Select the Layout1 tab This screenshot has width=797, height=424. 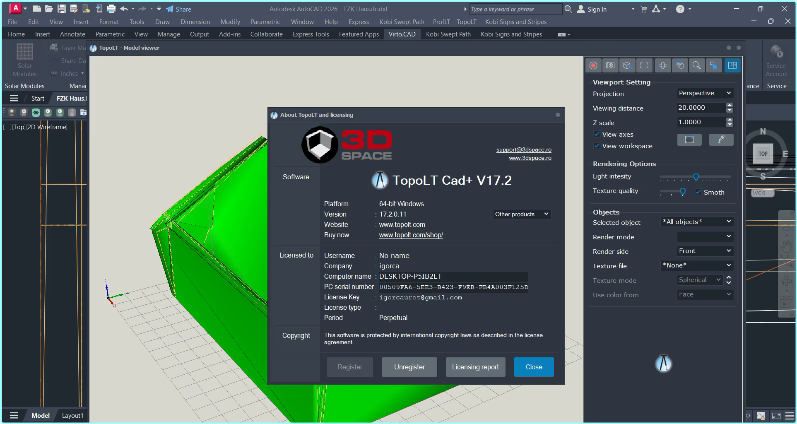(x=73, y=415)
